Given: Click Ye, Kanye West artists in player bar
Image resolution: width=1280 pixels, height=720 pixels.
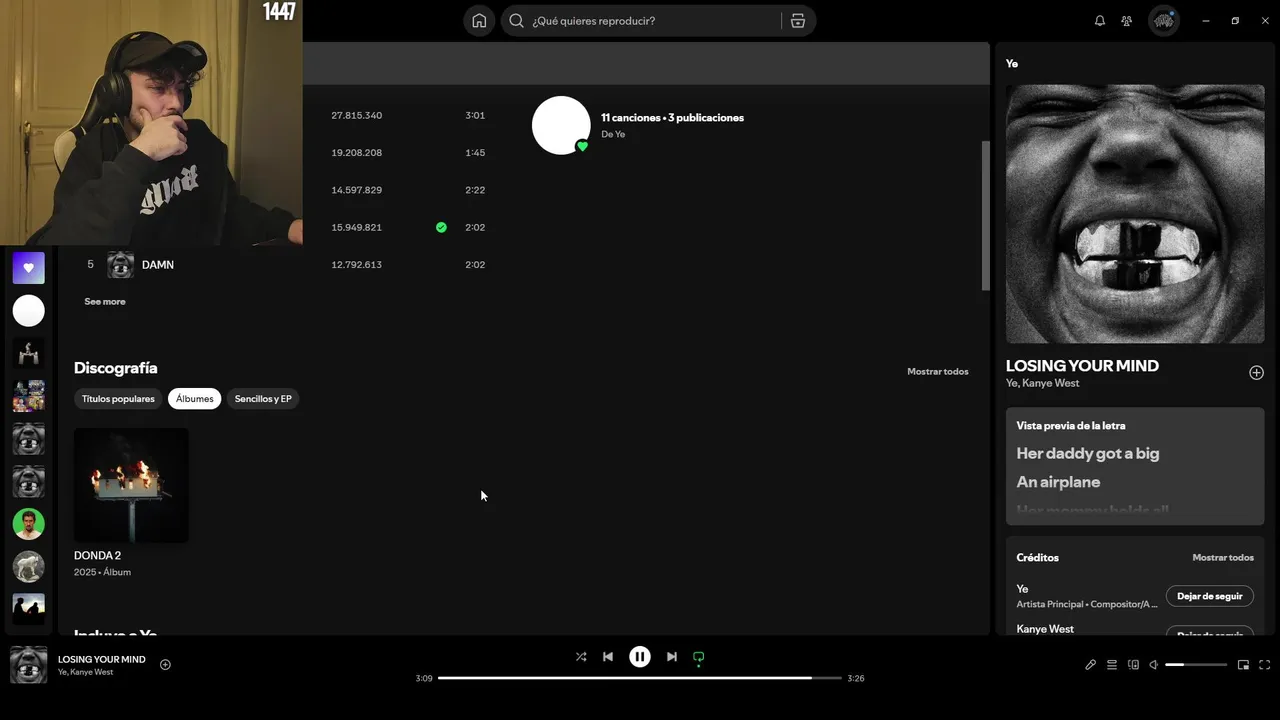Looking at the screenshot, I should click(x=86, y=673).
